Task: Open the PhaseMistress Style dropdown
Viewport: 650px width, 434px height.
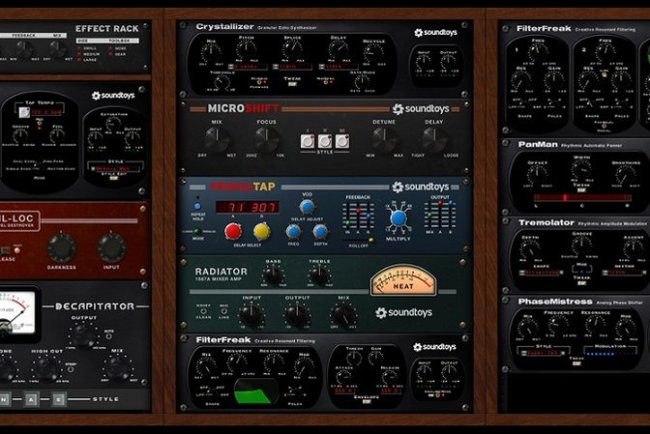Action: coord(544,353)
